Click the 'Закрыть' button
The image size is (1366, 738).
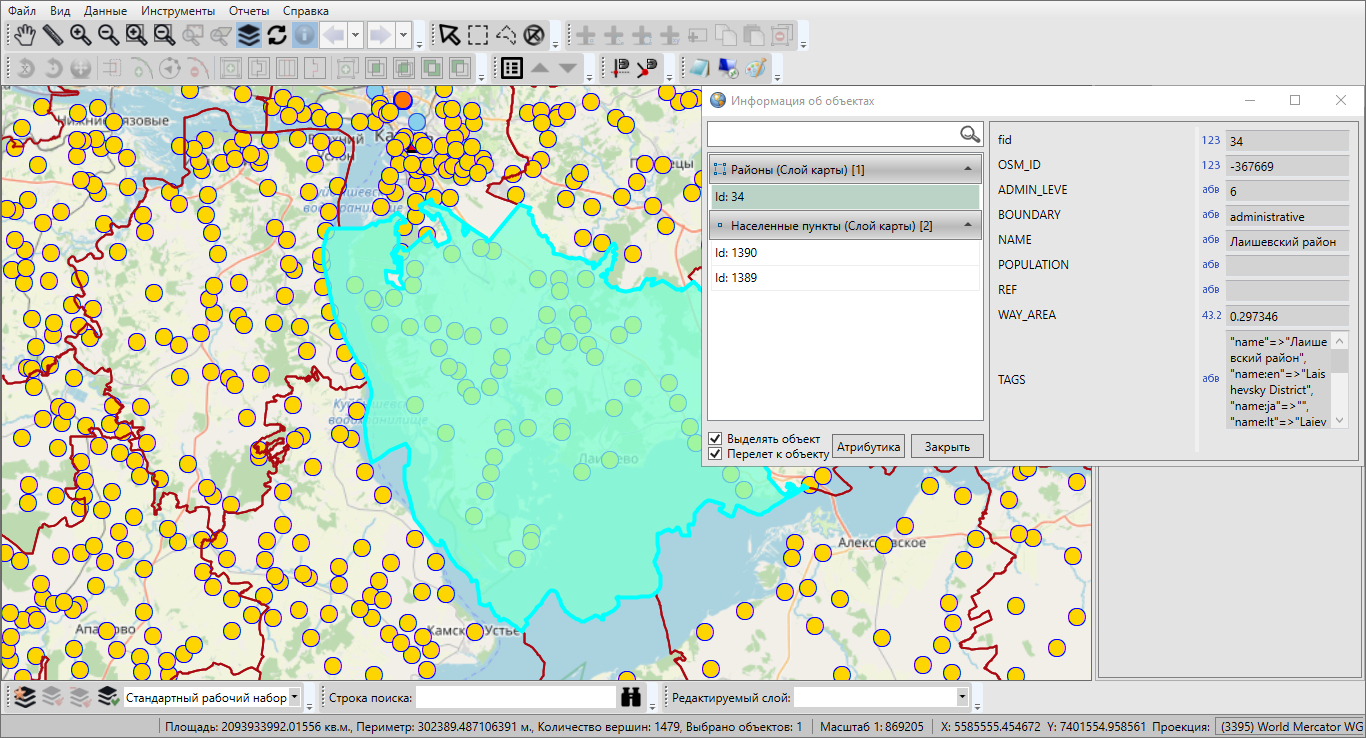click(946, 446)
